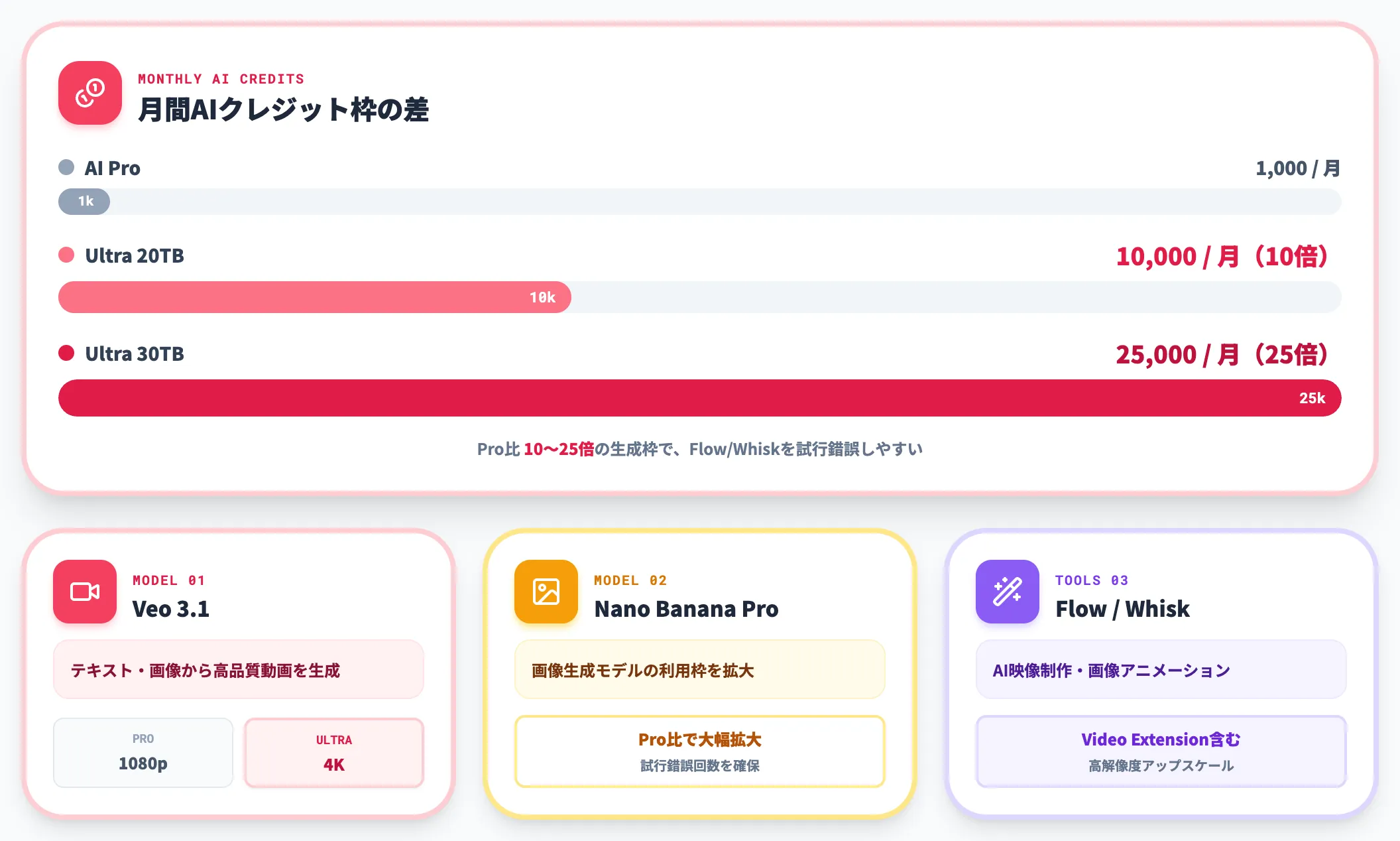
Task: Click the "MODEL 02" caption
Action: click(x=630, y=580)
